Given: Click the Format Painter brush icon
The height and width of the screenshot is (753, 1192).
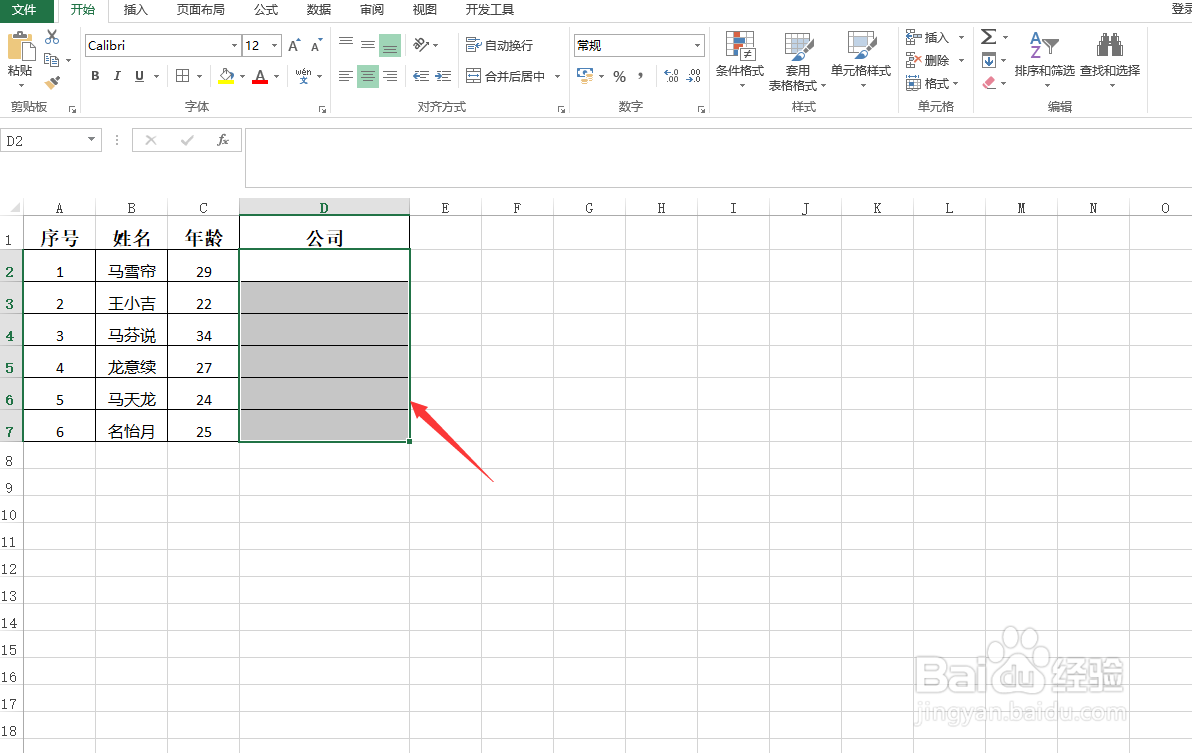Looking at the screenshot, I should (52, 82).
